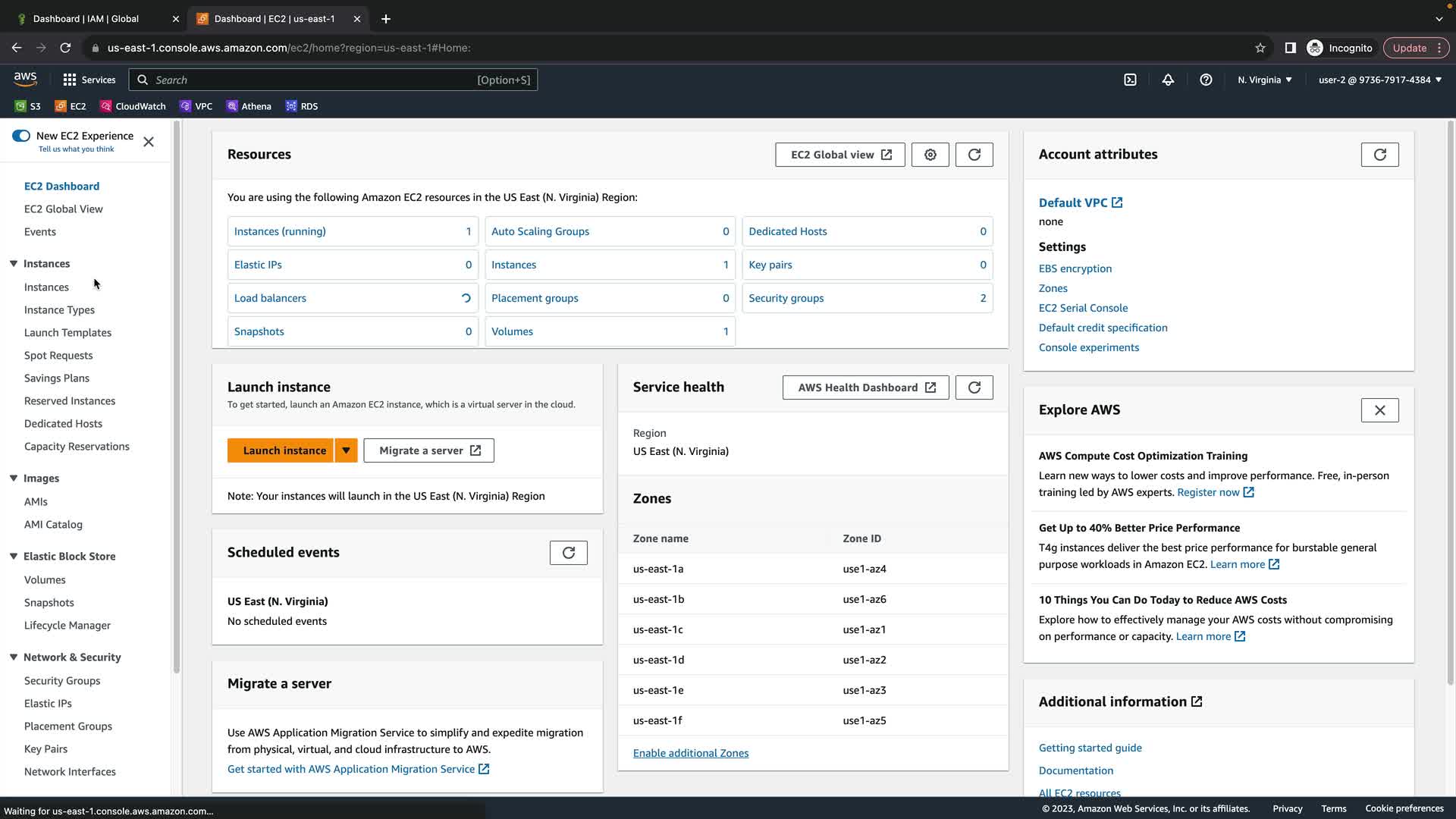Open Launch Templates in sidebar
Screen dimensions: 1456x819
[x=67, y=332]
